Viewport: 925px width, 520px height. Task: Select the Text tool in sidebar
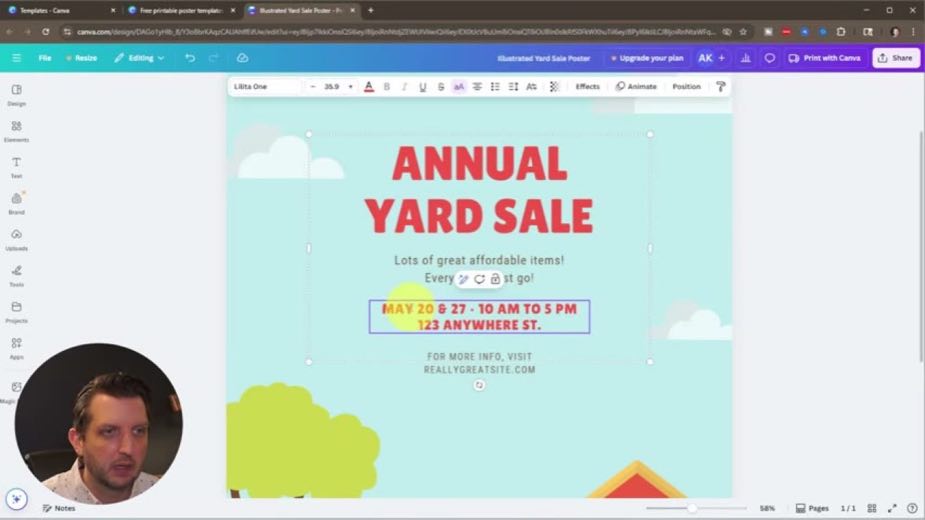click(17, 168)
